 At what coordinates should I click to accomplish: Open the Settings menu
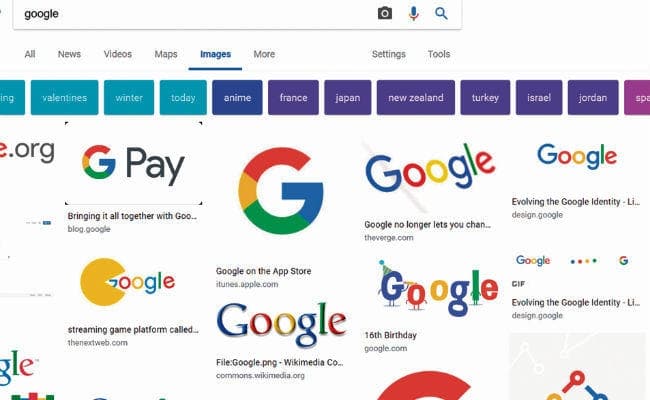point(388,54)
